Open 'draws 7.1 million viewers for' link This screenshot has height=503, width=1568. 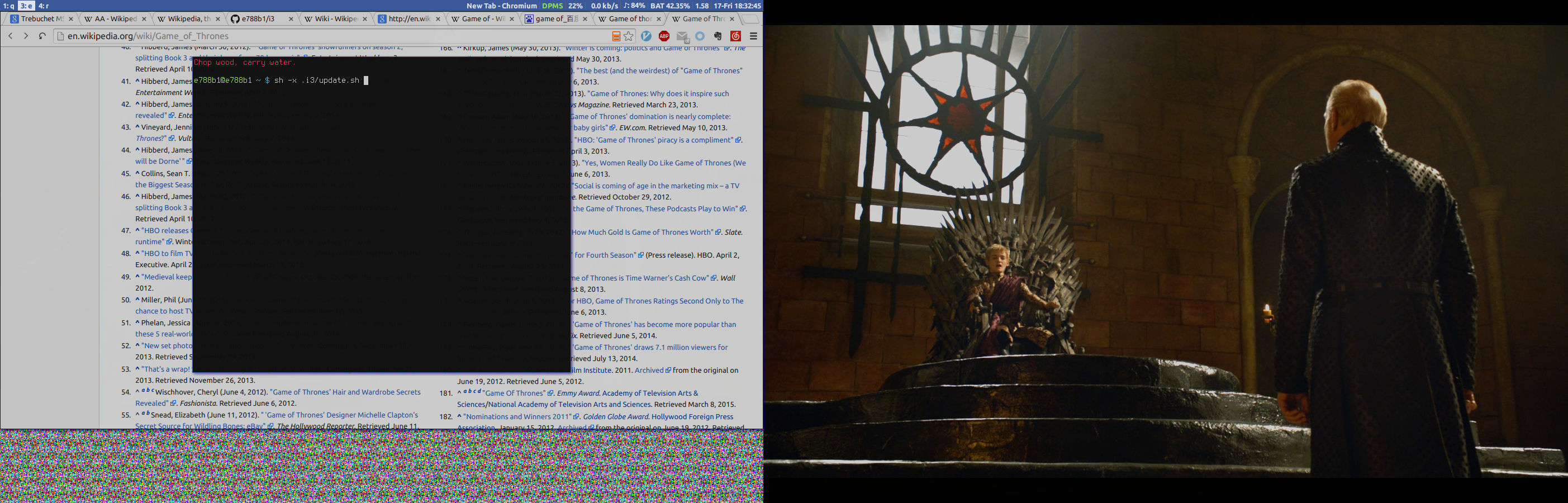(649, 348)
